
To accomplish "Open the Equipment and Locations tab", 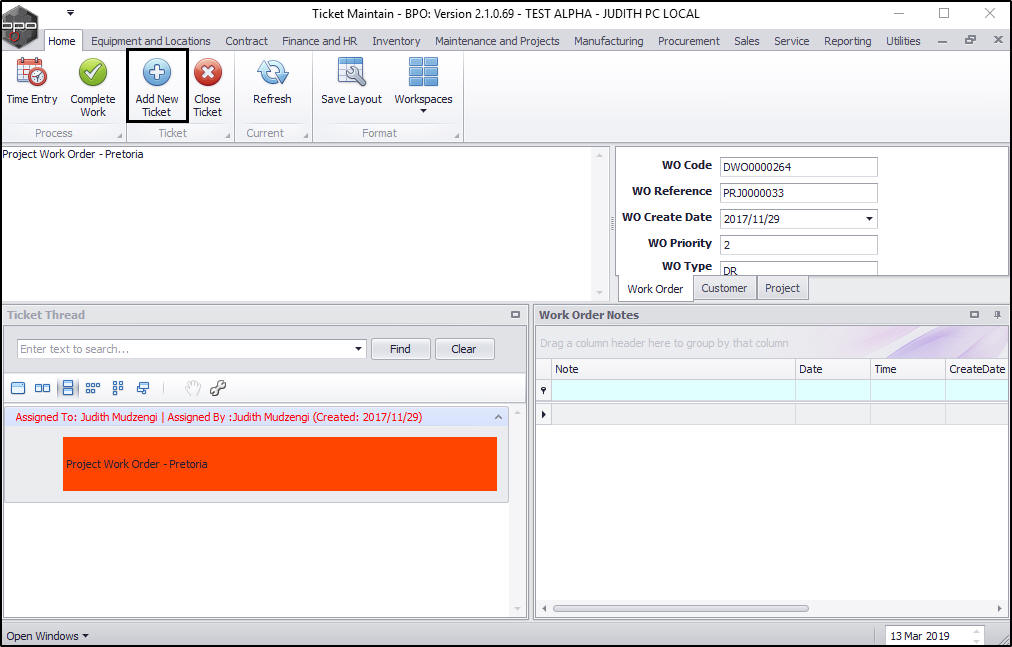I will [150, 41].
